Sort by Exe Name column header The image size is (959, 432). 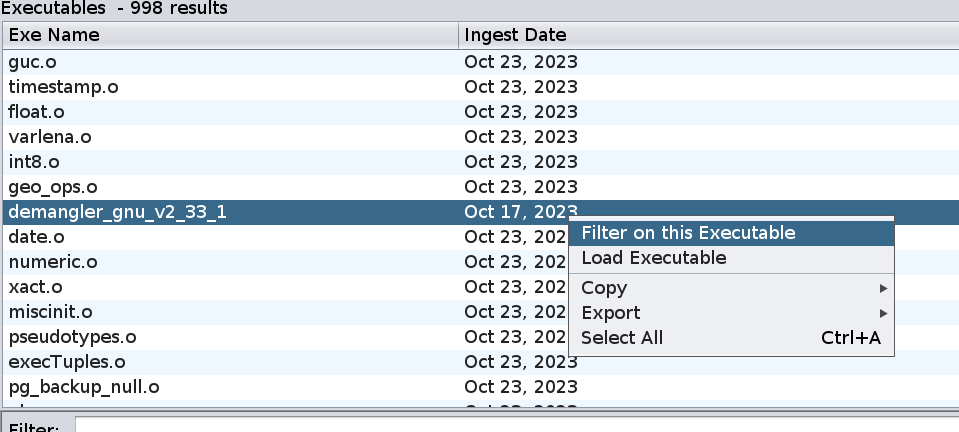(230, 35)
